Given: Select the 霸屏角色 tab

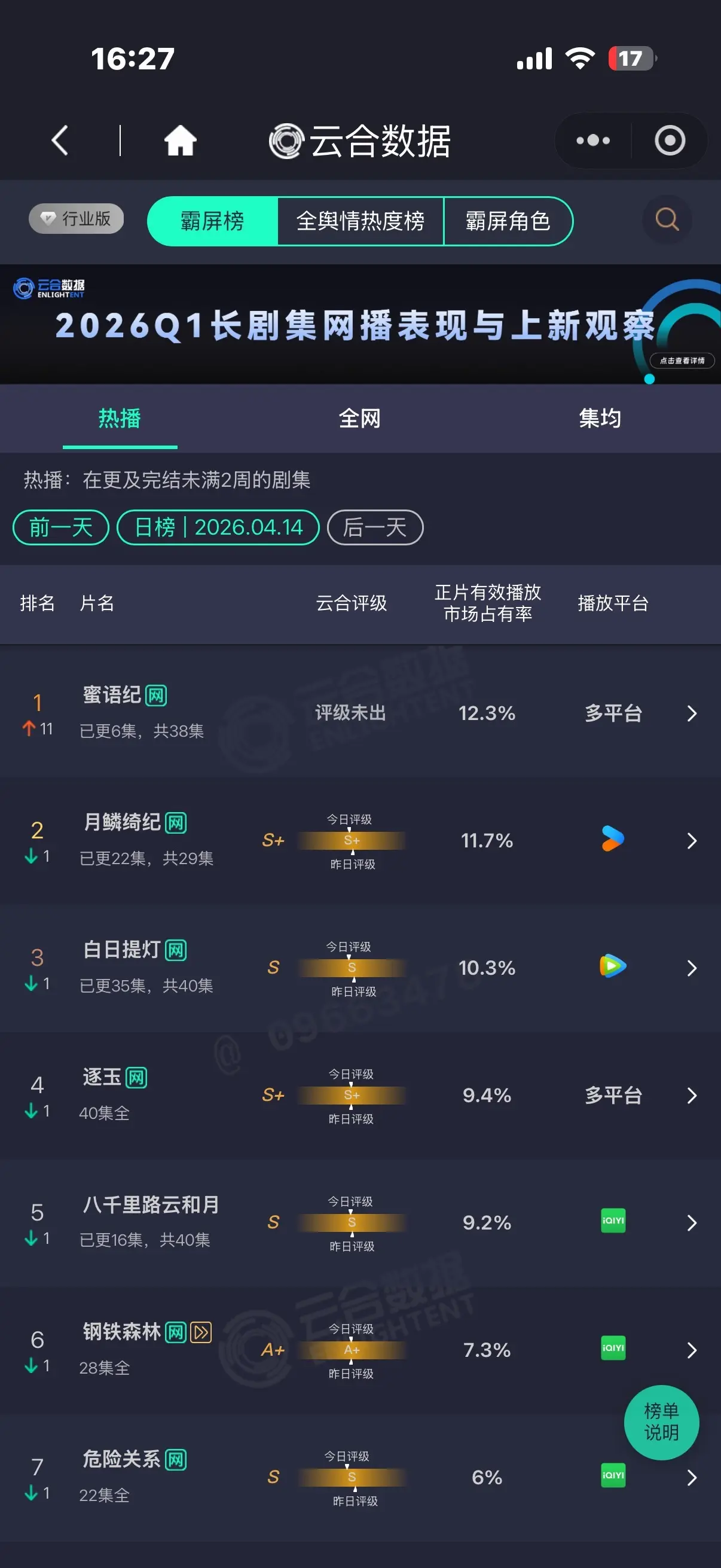Looking at the screenshot, I should tap(509, 221).
